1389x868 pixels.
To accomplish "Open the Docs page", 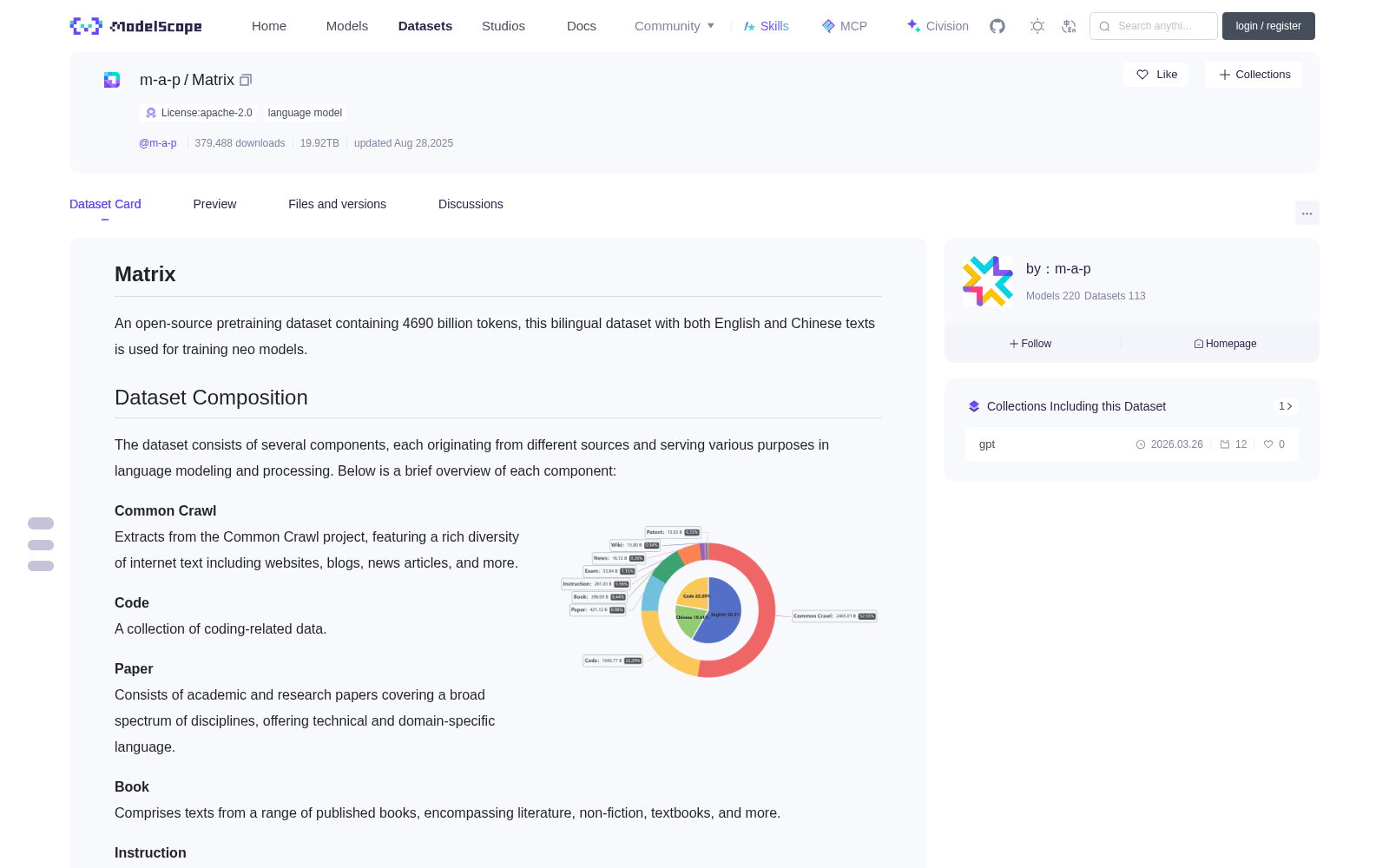I will coord(582,26).
